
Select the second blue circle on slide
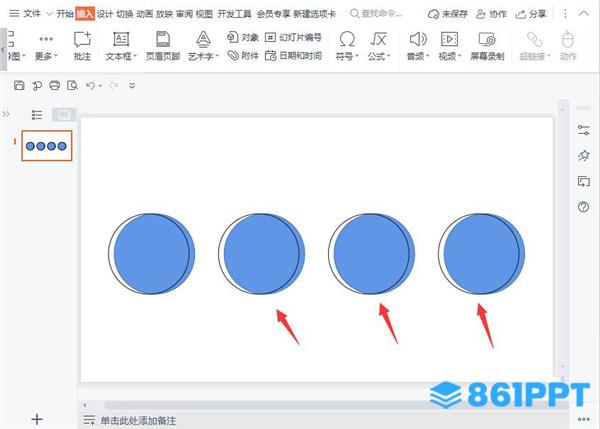click(x=262, y=254)
